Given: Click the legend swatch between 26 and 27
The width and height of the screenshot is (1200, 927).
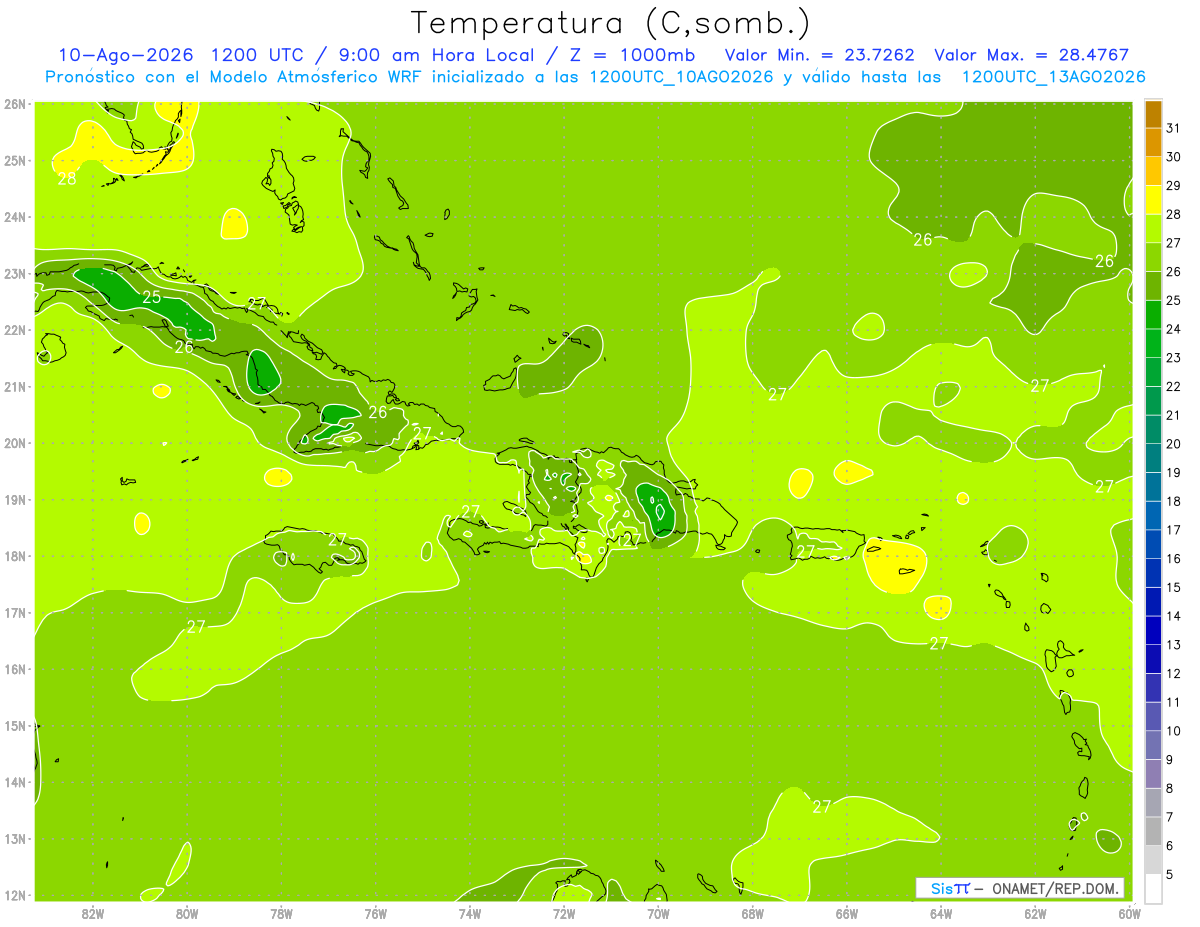Looking at the screenshot, I should coord(1153,258).
